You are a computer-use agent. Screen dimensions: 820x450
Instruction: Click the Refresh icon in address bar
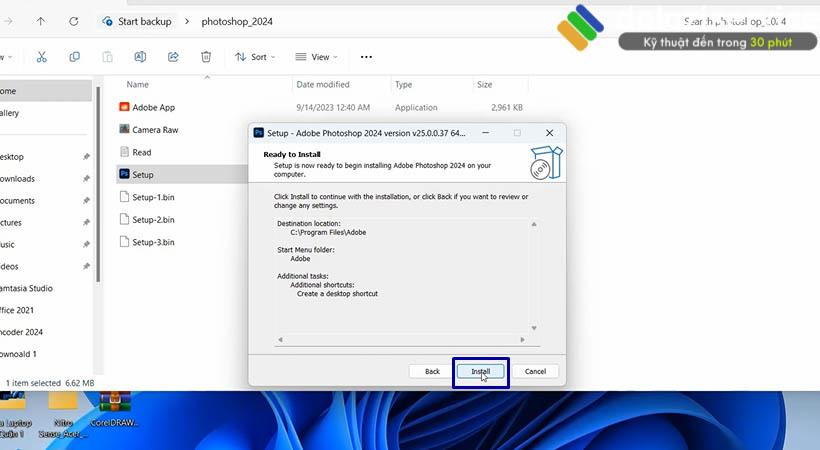pyautogui.click(x=74, y=21)
